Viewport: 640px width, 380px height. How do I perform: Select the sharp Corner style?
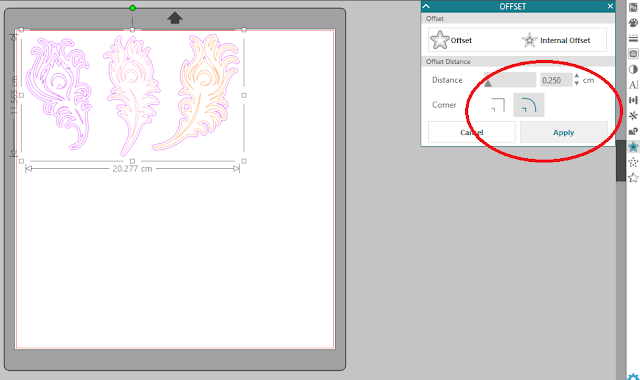498,105
